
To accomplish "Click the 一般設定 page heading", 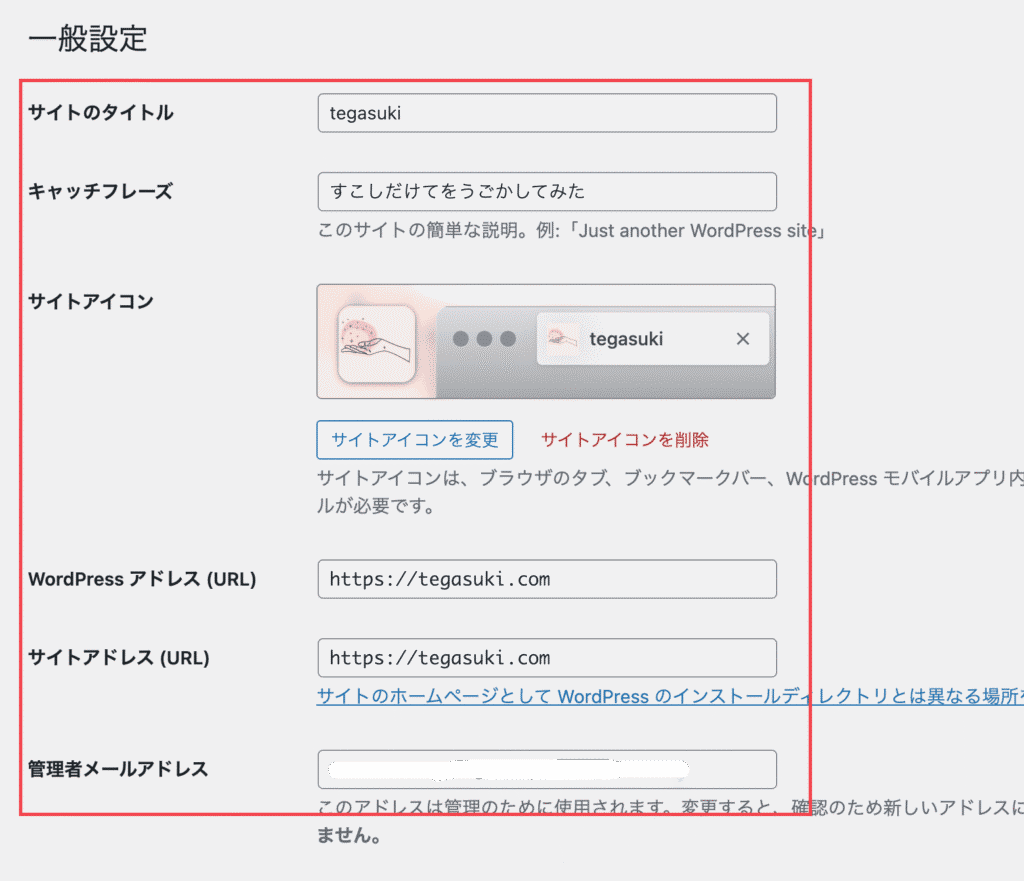I will 88,39.
